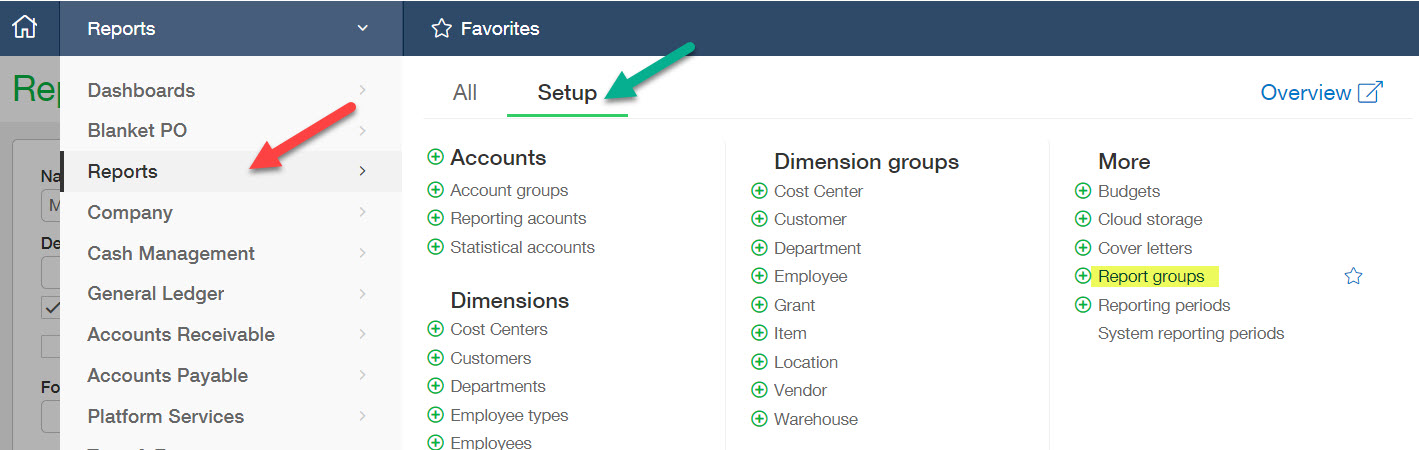
Task: Click the plus icon beside Reporting periods
Action: pos(1082,305)
